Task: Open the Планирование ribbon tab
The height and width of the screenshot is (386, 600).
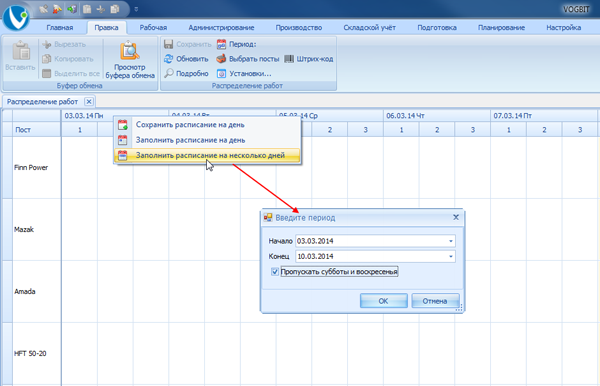Action: click(501, 28)
